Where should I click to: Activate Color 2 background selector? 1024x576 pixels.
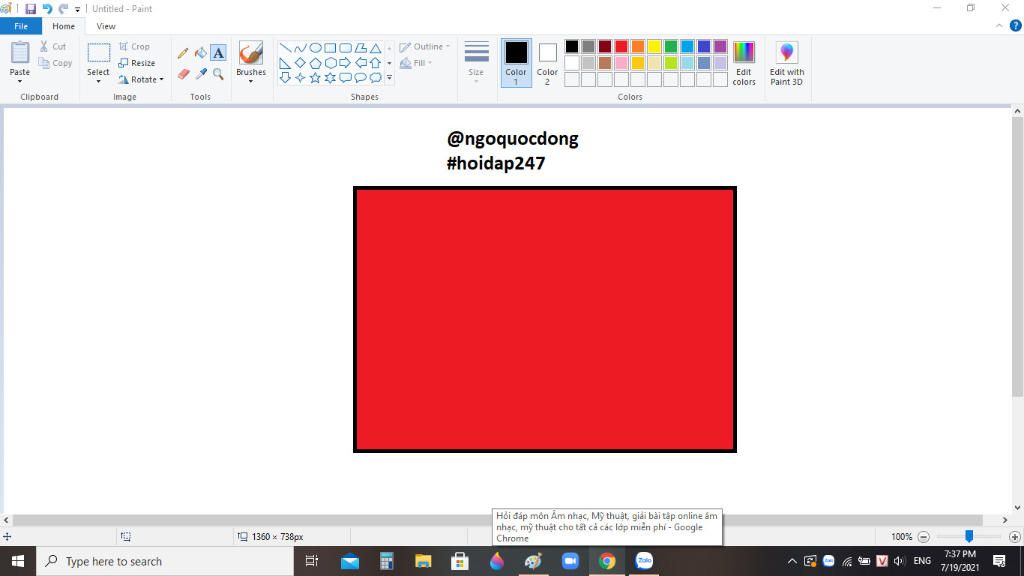[547, 63]
